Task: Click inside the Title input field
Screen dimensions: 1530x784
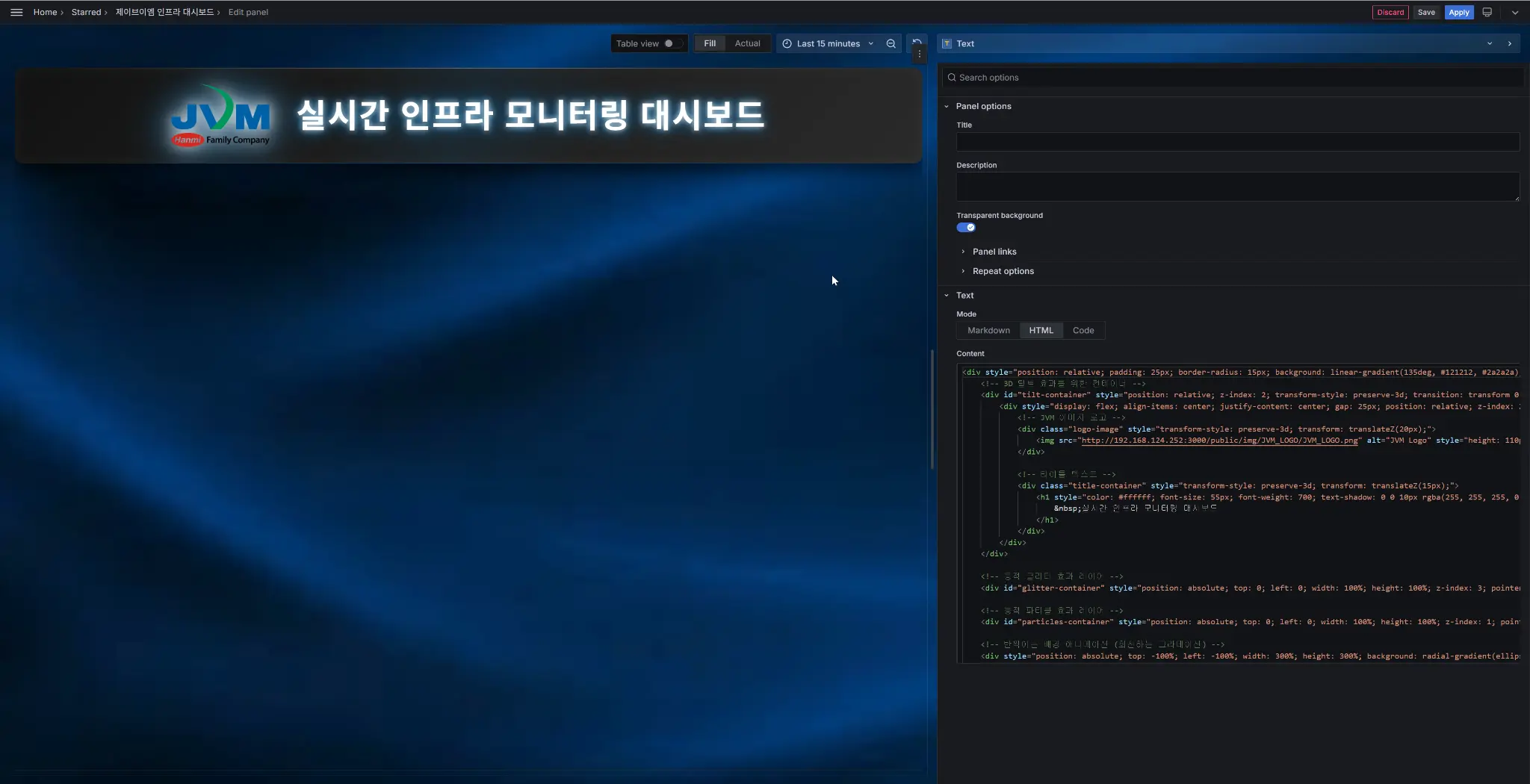Action: pos(1237,142)
